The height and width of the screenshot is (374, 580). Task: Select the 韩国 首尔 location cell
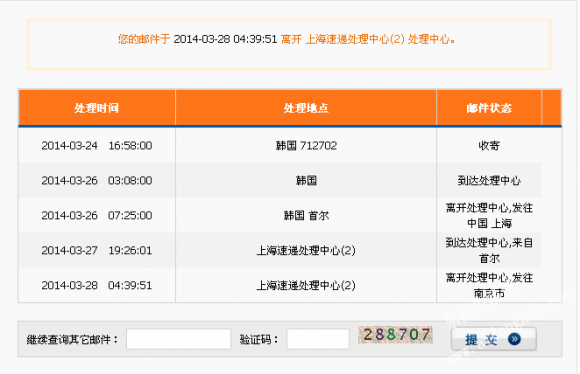tap(306, 215)
